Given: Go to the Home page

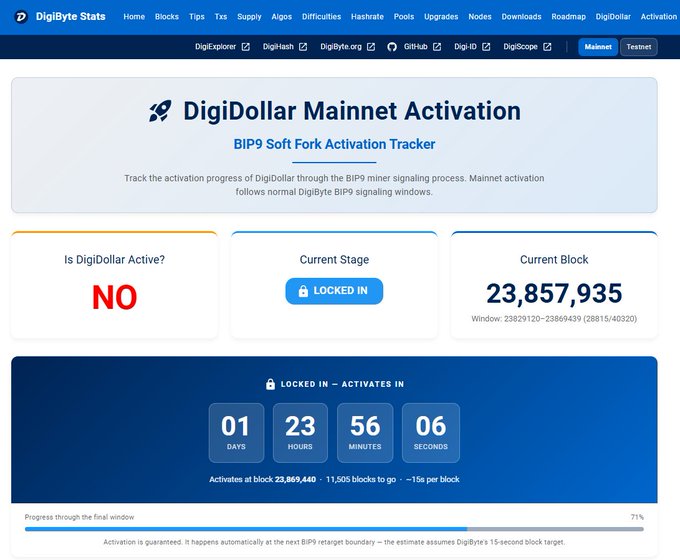Looking at the screenshot, I should [134, 17].
